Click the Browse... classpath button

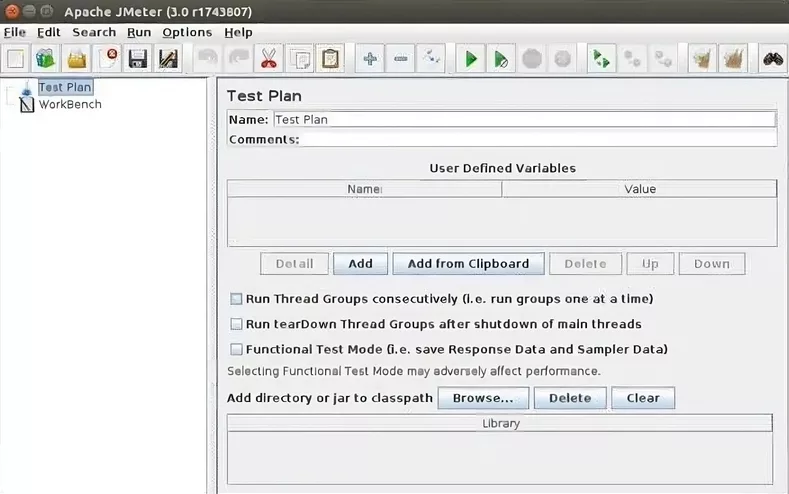coord(483,398)
